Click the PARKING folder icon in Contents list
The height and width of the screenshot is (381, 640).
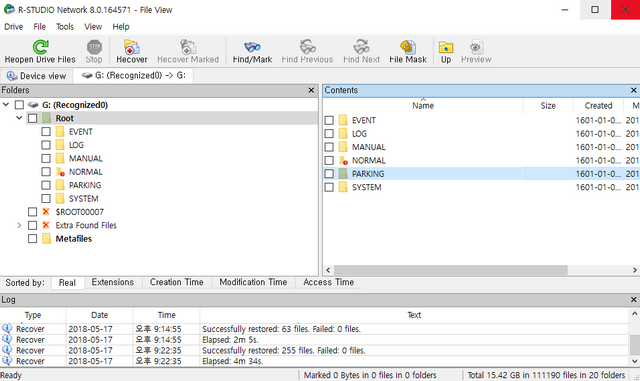pos(343,174)
